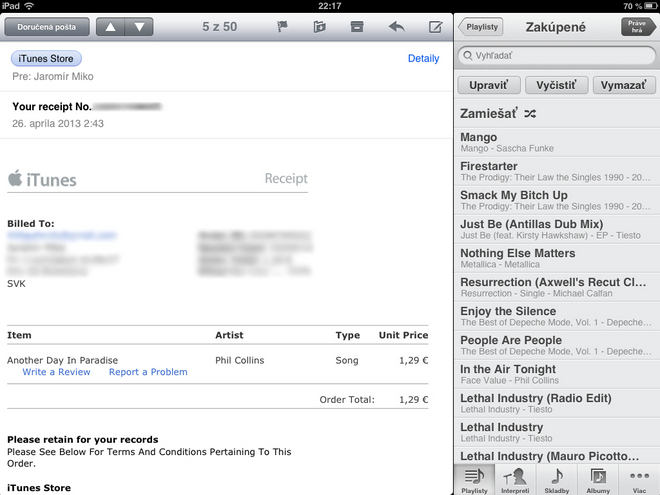
Task: Play Nothing Else Matters
Action: pyautogui.click(x=556, y=258)
